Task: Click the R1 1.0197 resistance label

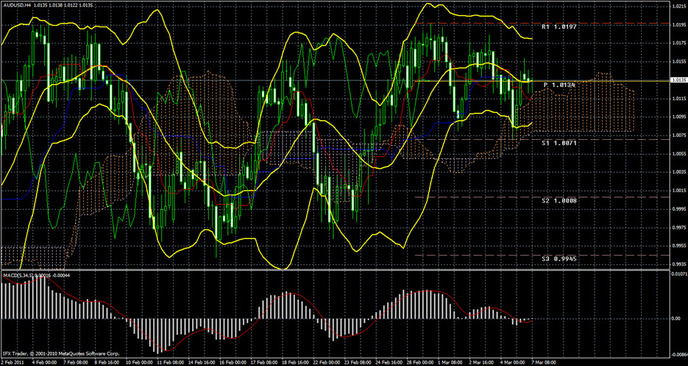Action: tap(558, 27)
